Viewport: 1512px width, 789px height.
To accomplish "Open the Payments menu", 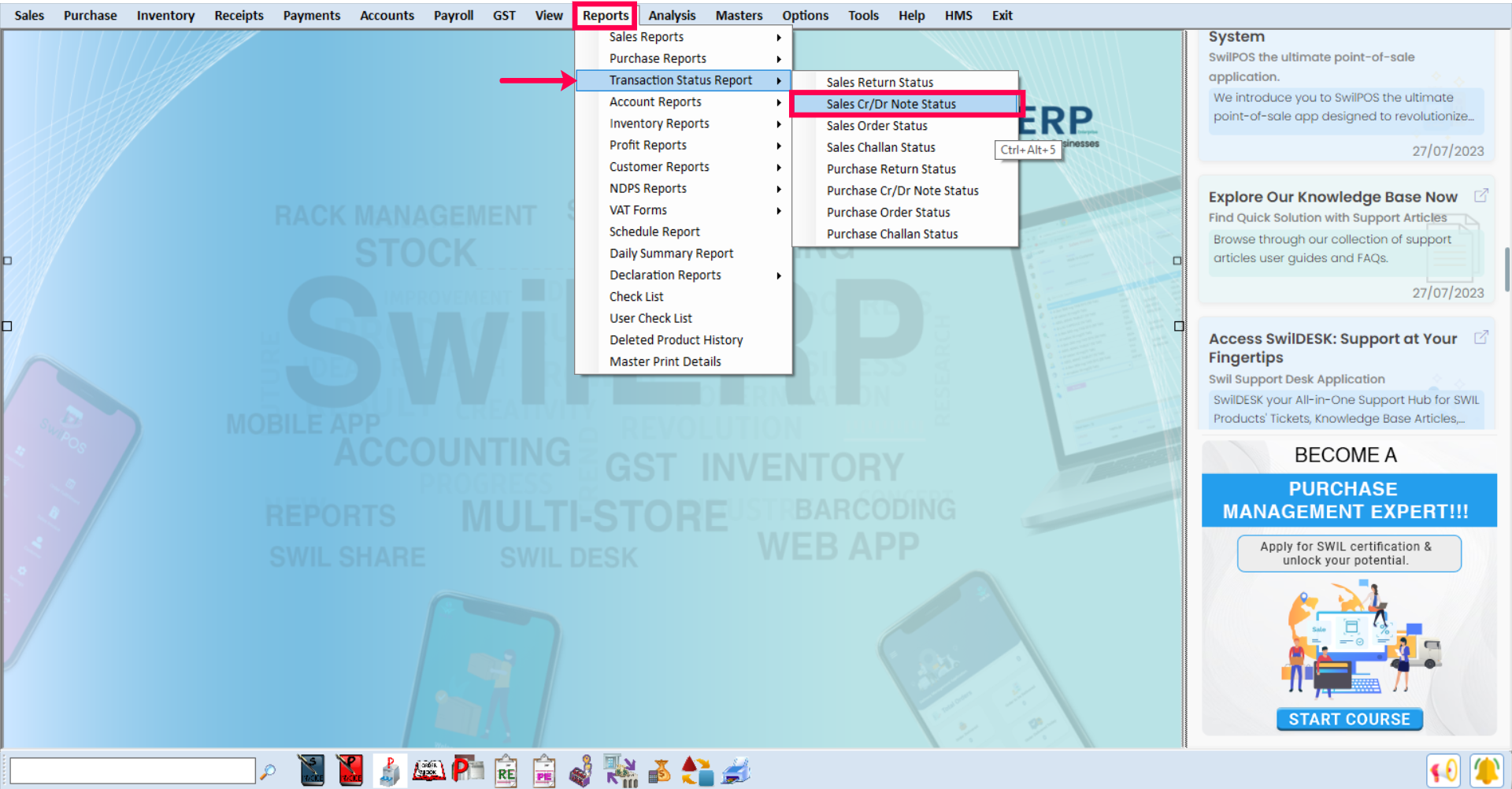I will (312, 15).
